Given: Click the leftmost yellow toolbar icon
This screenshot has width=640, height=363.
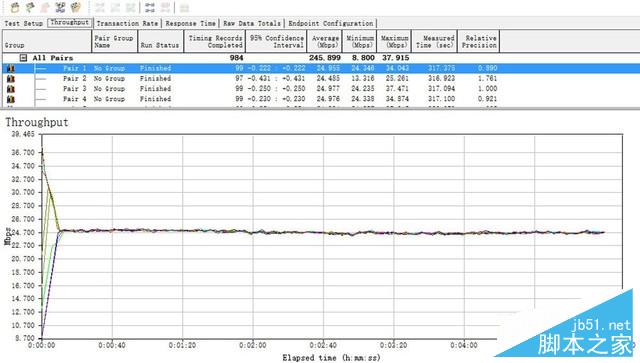Looking at the screenshot, I should [x=15, y=7].
